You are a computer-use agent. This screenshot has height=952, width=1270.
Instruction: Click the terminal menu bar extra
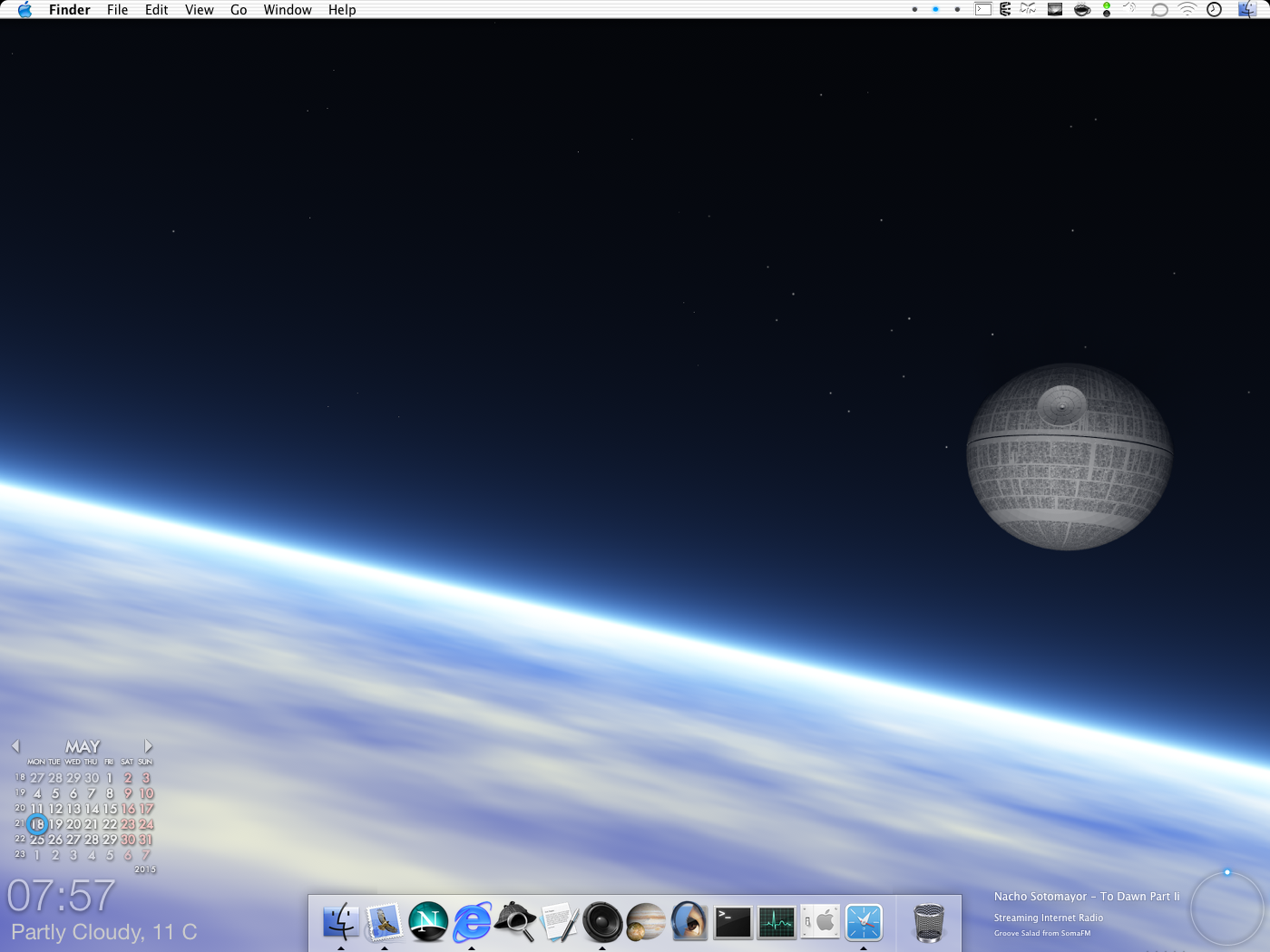click(983, 10)
